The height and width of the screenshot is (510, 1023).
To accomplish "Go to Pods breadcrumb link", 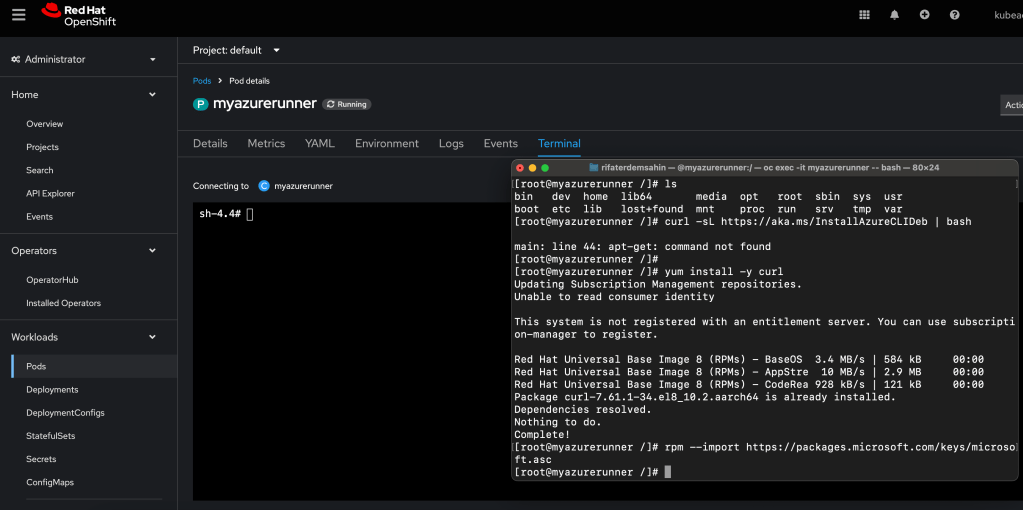I will [202, 81].
